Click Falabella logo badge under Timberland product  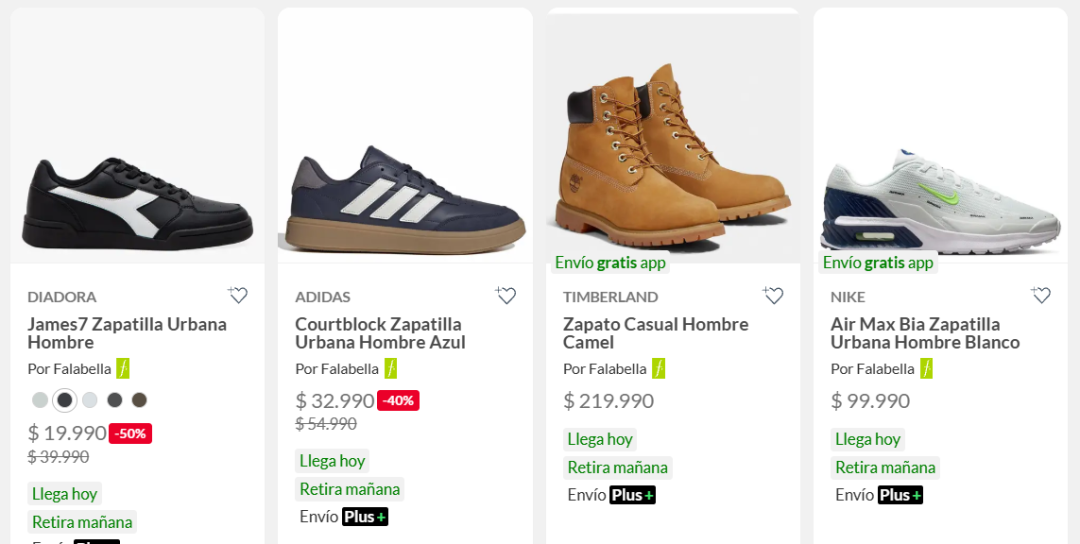pos(658,368)
